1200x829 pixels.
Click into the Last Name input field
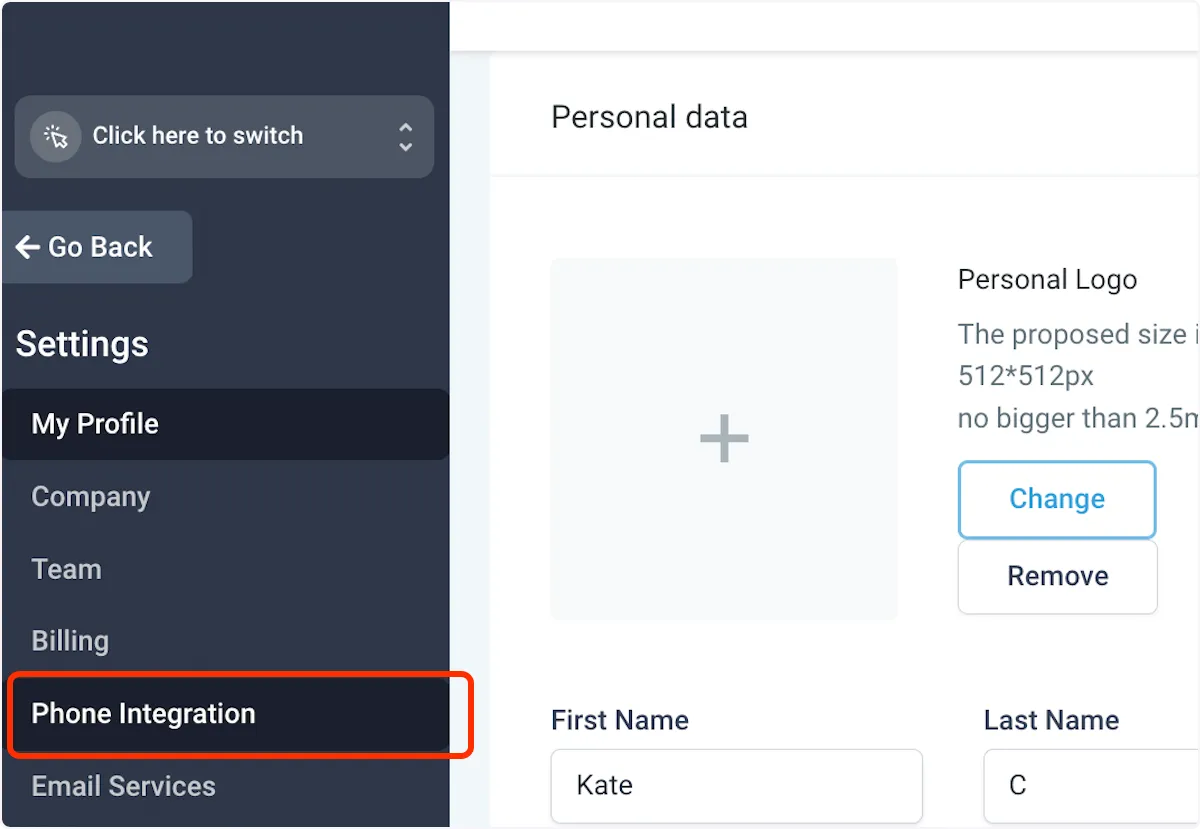click(x=1090, y=785)
